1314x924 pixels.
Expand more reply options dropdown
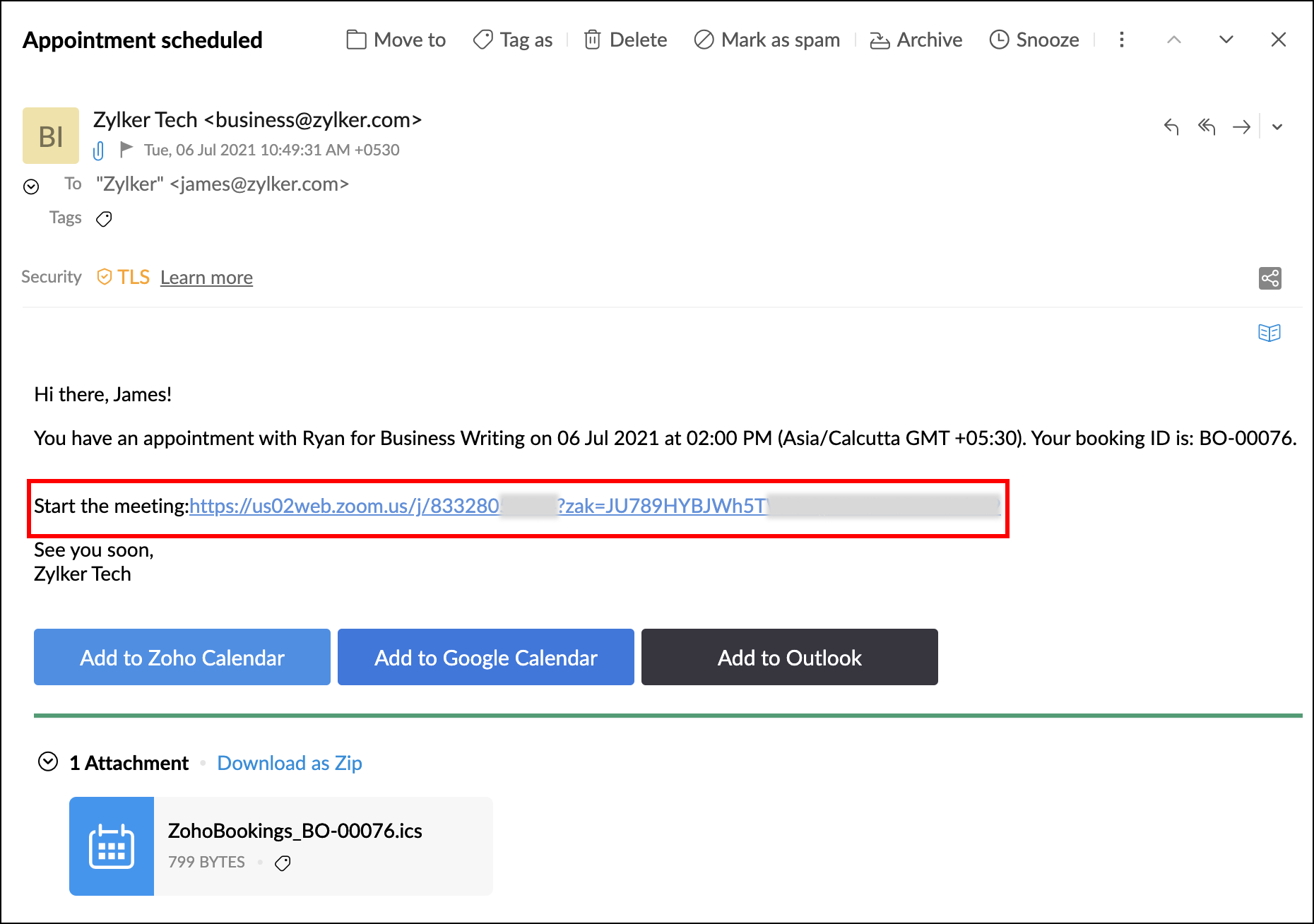(1277, 127)
